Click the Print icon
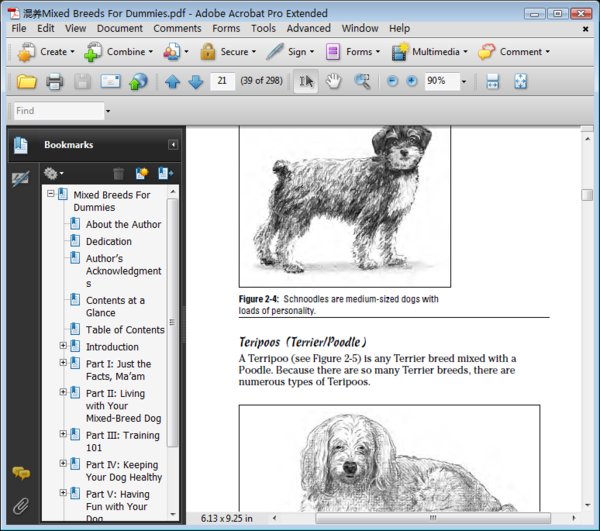Image resolution: width=600 pixels, height=531 pixels. (x=54, y=81)
